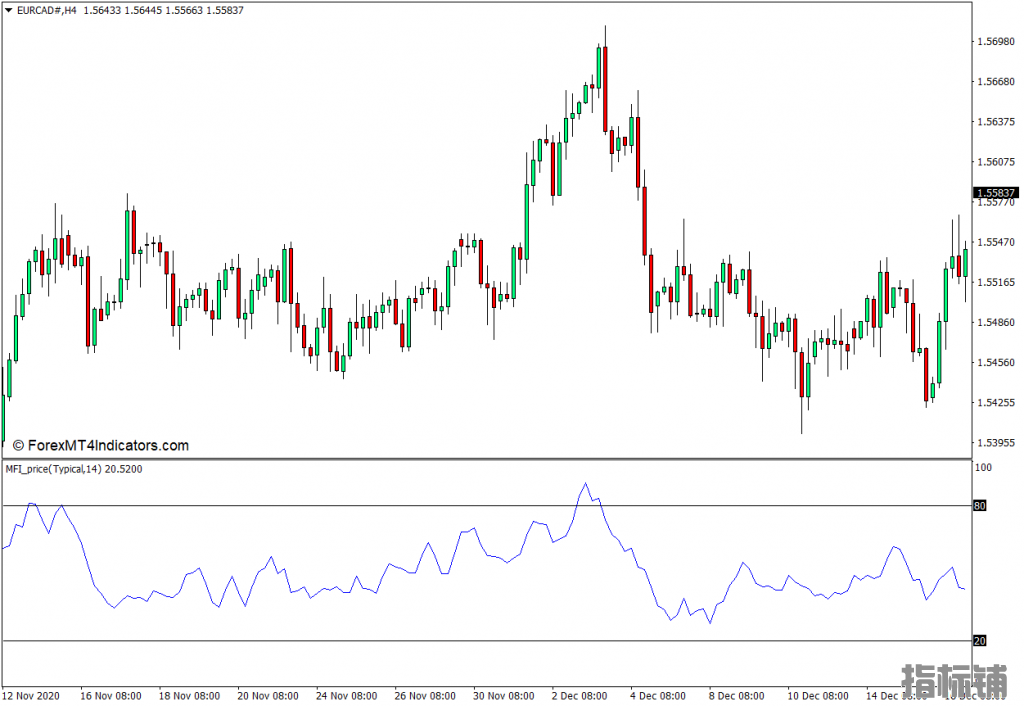Click the 1.56375 price scale value
Image resolution: width=1024 pixels, height=706 pixels.
[x=996, y=122]
